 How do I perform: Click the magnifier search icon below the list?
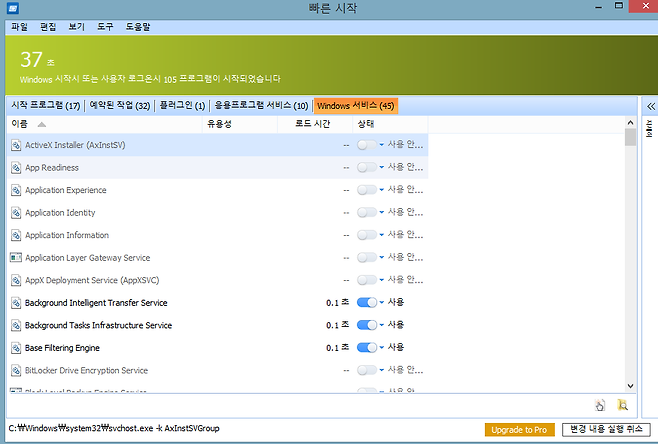tap(622, 405)
